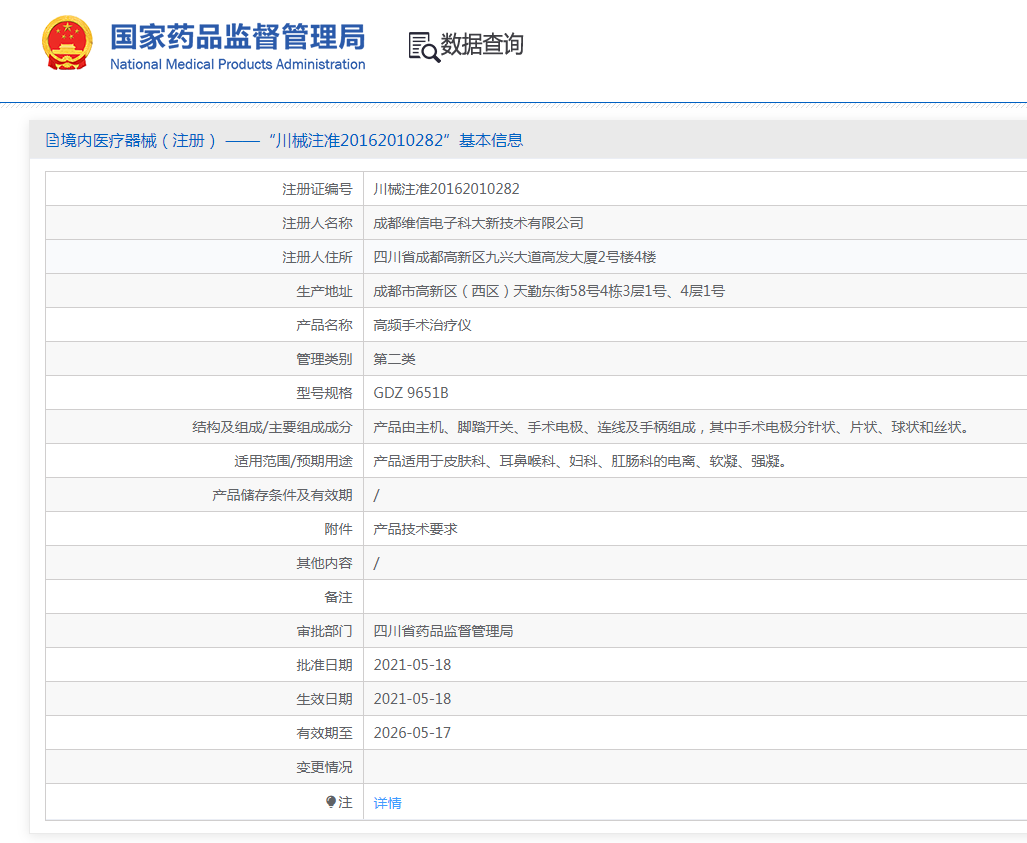The height and width of the screenshot is (843, 1027).
Task: Select 成都维信电子科大新技术有限公司 cell
Action: click(x=478, y=223)
